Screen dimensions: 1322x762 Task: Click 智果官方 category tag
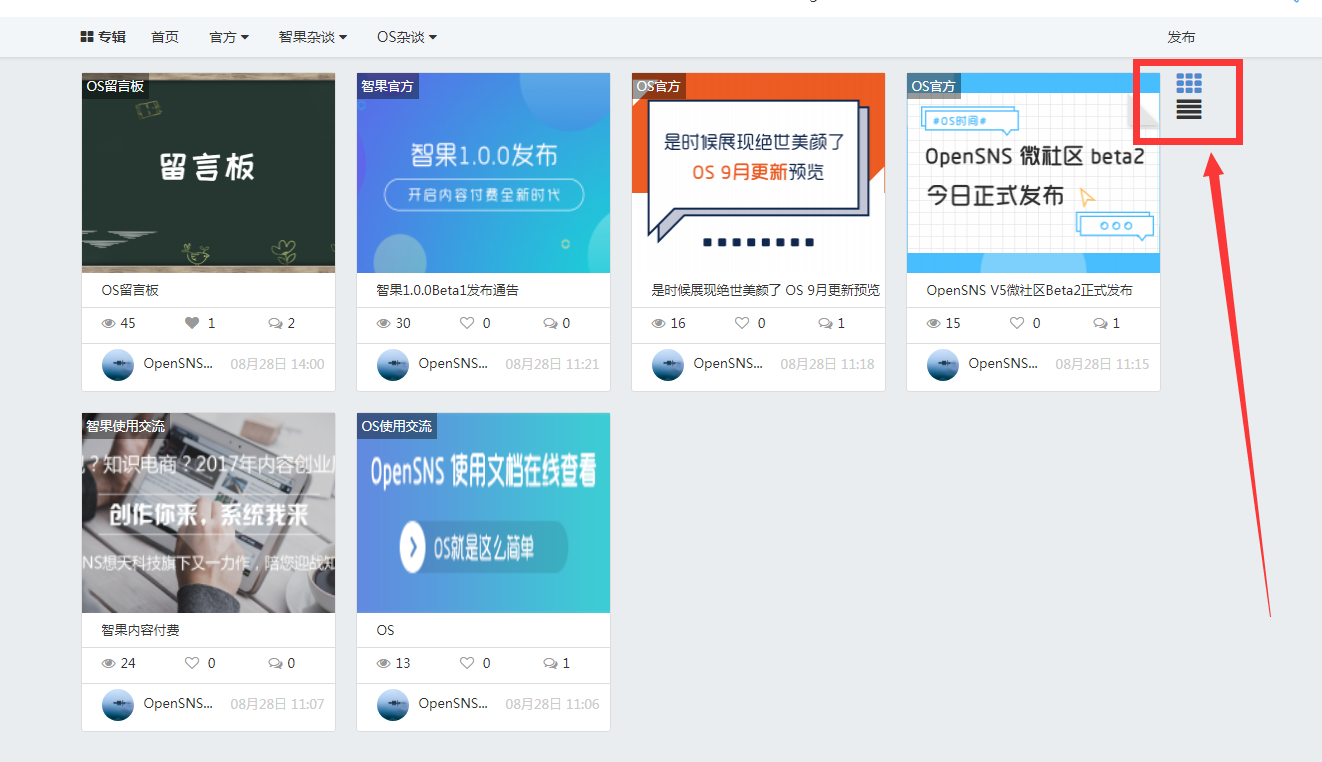[387, 86]
